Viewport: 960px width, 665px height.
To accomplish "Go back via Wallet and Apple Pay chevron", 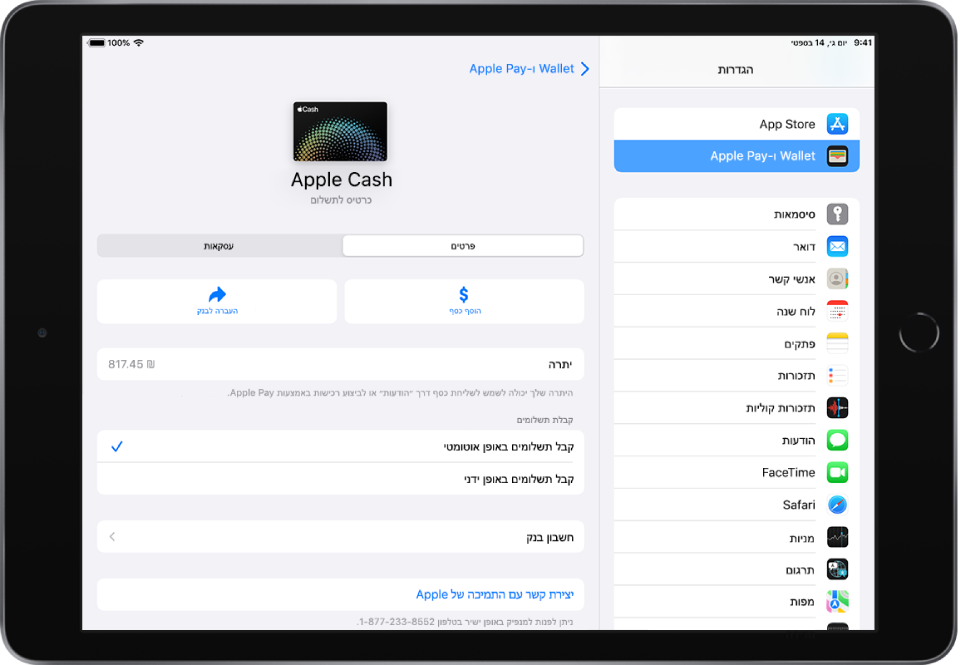I will 585,69.
